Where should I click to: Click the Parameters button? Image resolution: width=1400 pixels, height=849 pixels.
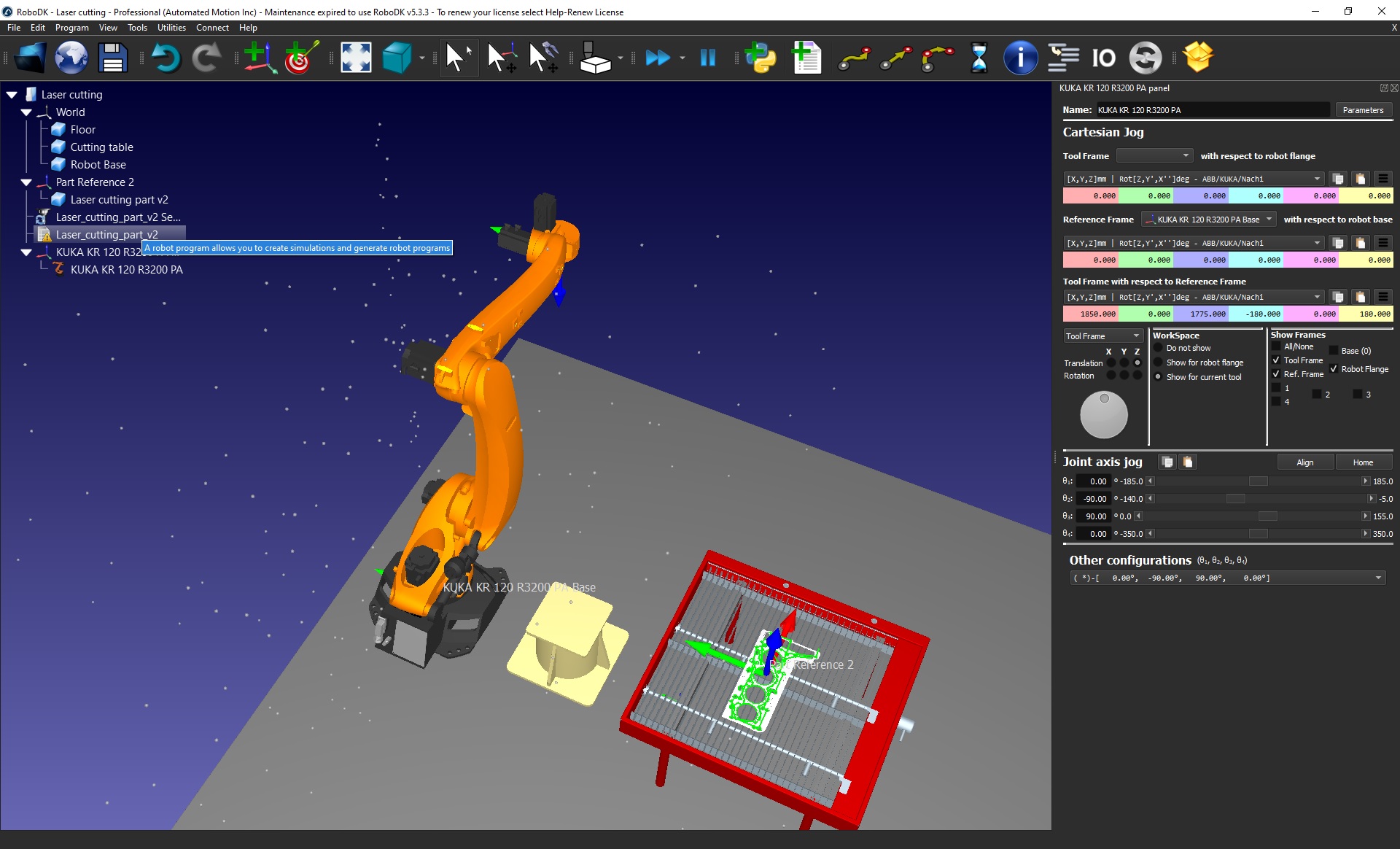[x=1362, y=110]
